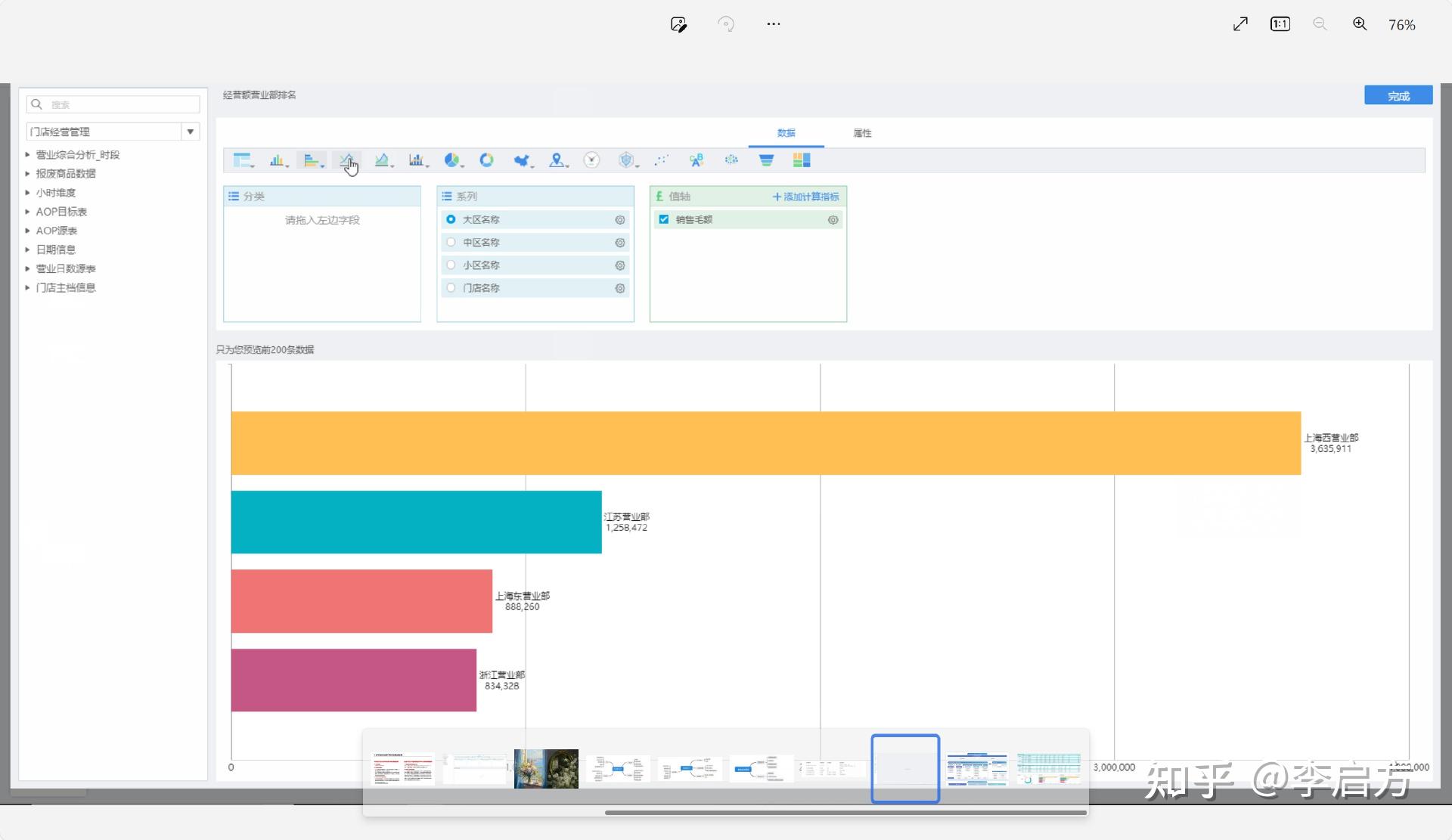The image size is (1452, 840).
Task: Select the pie chart icon
Action: pos(452,160)
